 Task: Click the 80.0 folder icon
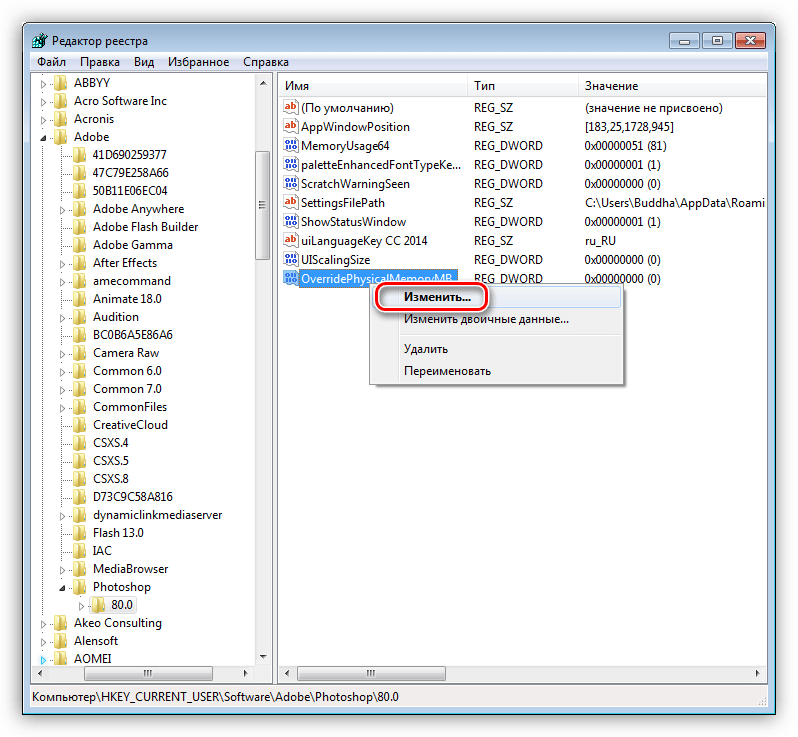pos(98,605)
